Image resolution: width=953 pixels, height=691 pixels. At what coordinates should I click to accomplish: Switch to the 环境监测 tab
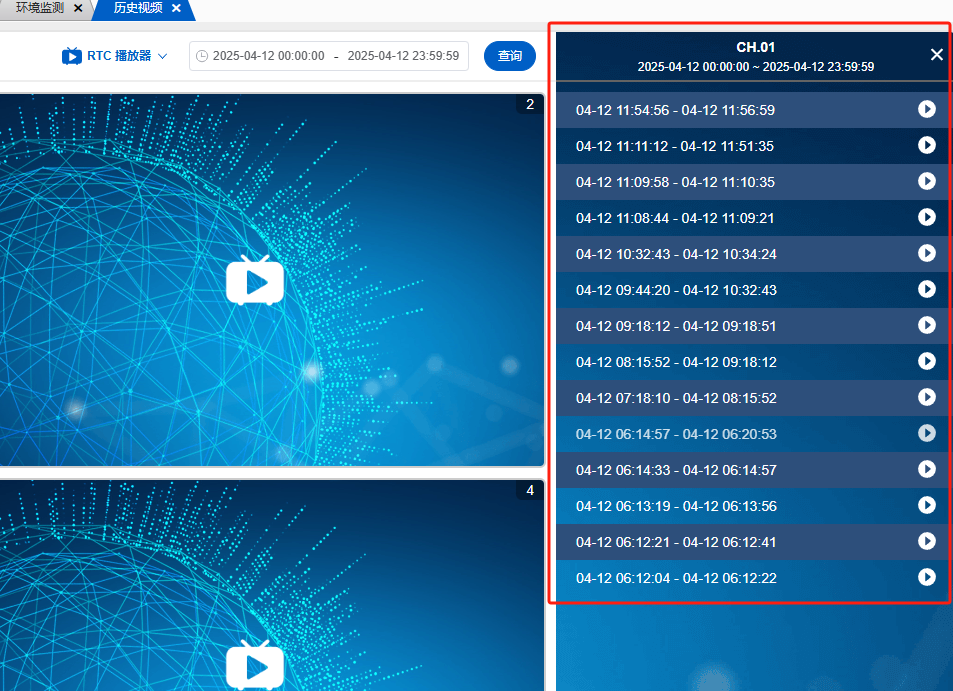(x=40, y=8)
